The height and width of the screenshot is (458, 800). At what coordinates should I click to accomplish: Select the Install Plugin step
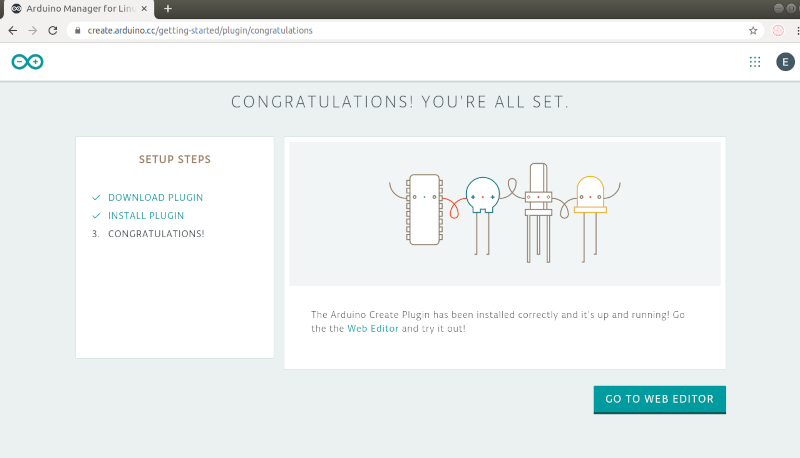click(x=146, y=216)
